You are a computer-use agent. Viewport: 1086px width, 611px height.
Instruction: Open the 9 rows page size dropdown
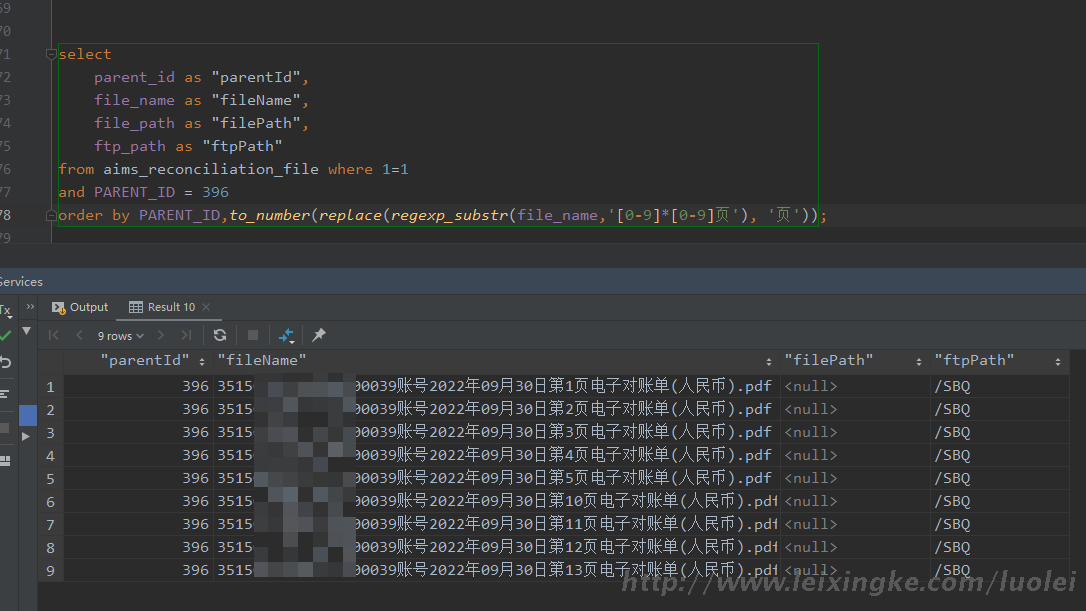point(120,336)
